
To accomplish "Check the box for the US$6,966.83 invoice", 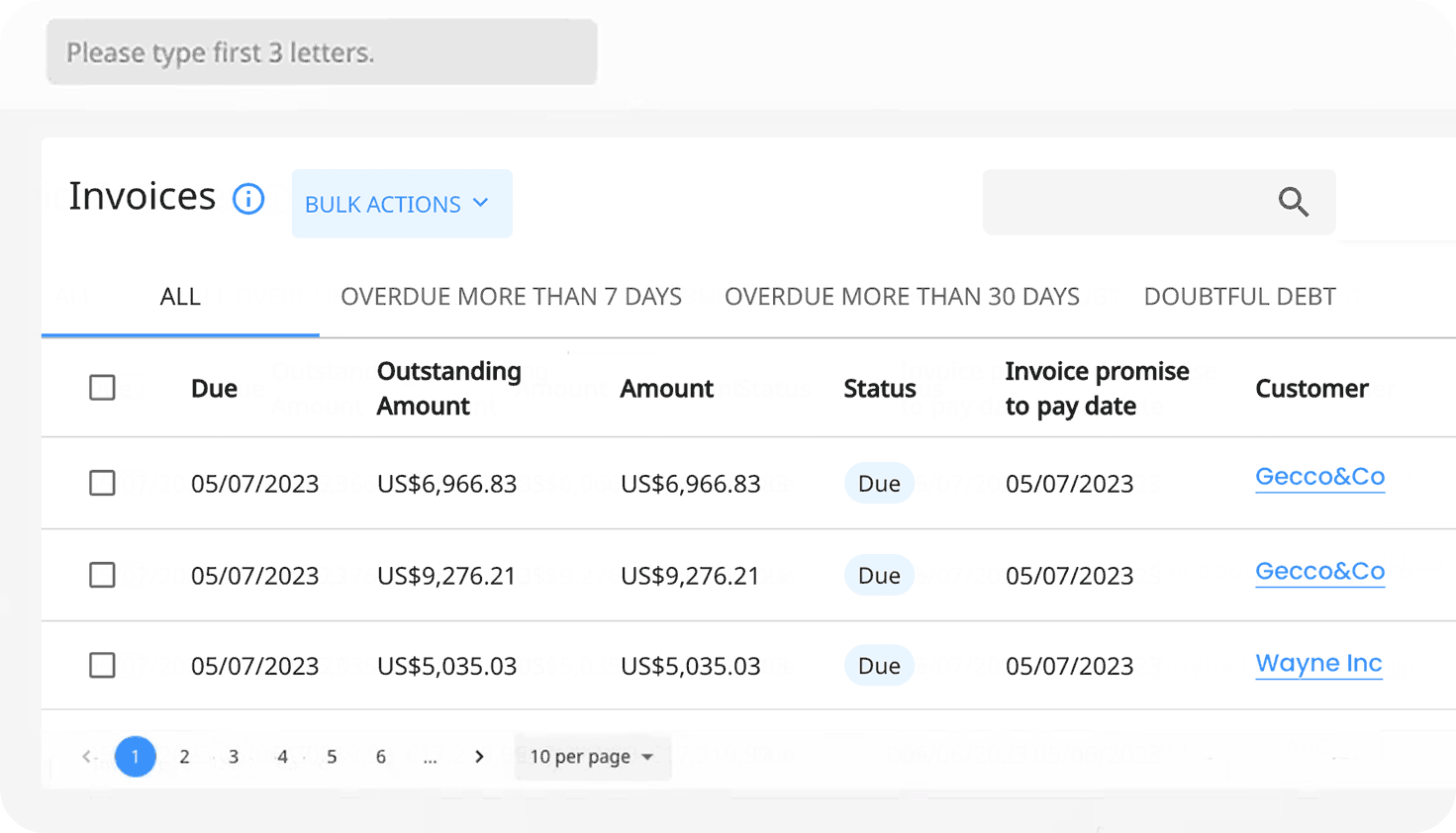I will [x=102, y=483].
